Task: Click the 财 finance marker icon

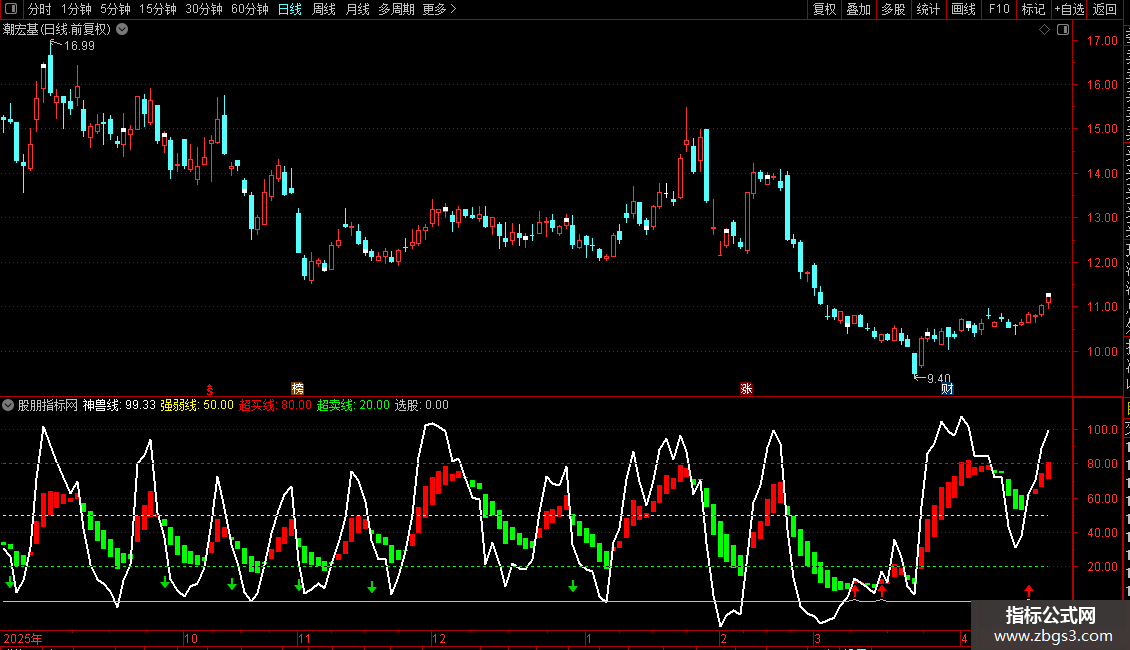Action: coord(947,388)
